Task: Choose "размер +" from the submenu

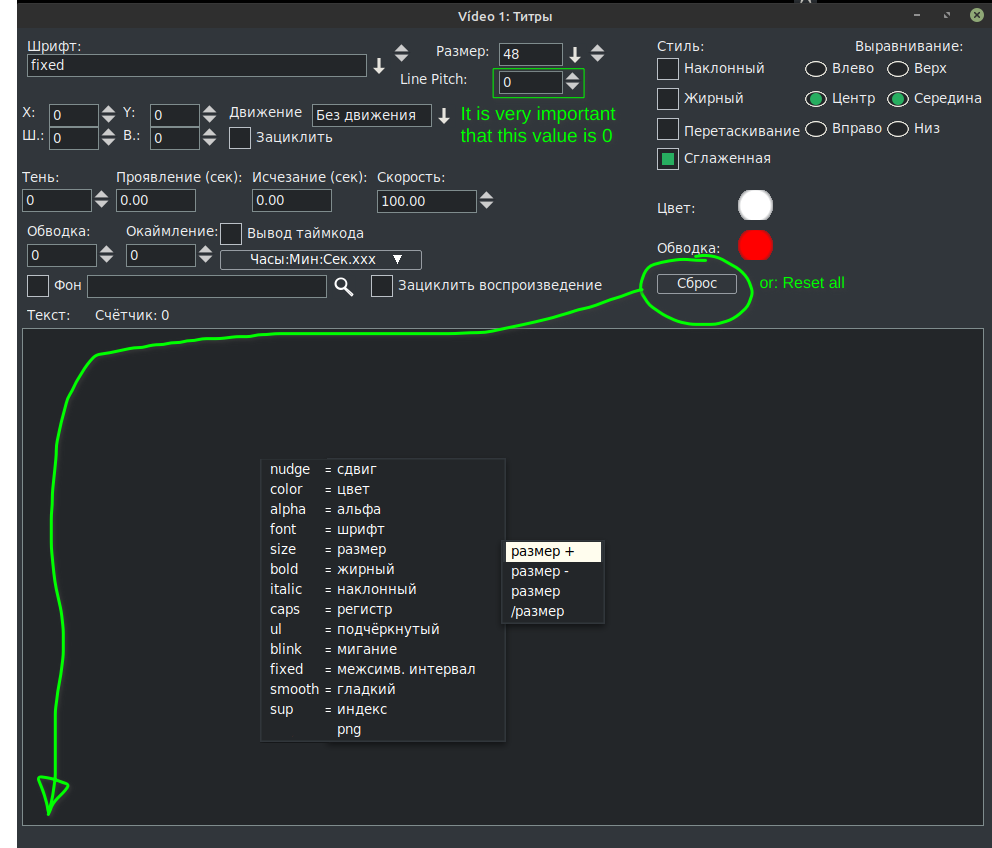Action: (552, 552)
